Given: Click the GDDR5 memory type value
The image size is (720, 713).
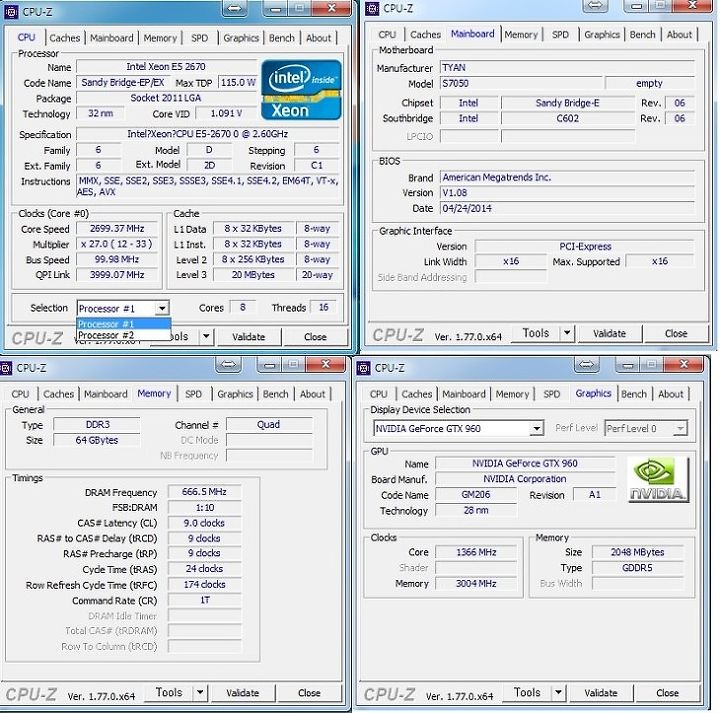Looking at the screenshot, I should pyautogui.click(x=637, y=568).
